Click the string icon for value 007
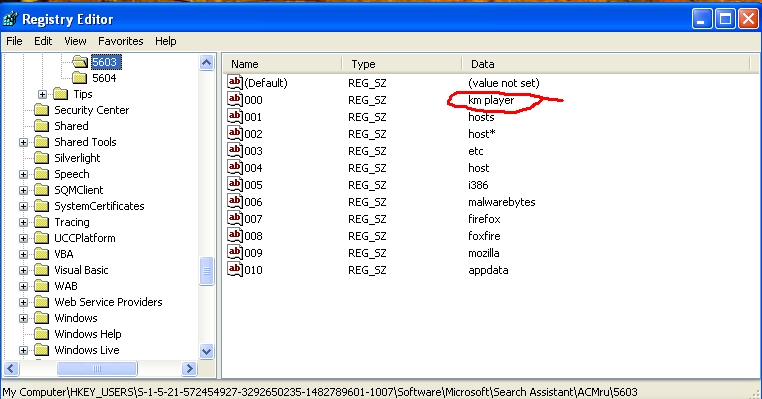Screen dimensions: 762x399 (235, 218)
